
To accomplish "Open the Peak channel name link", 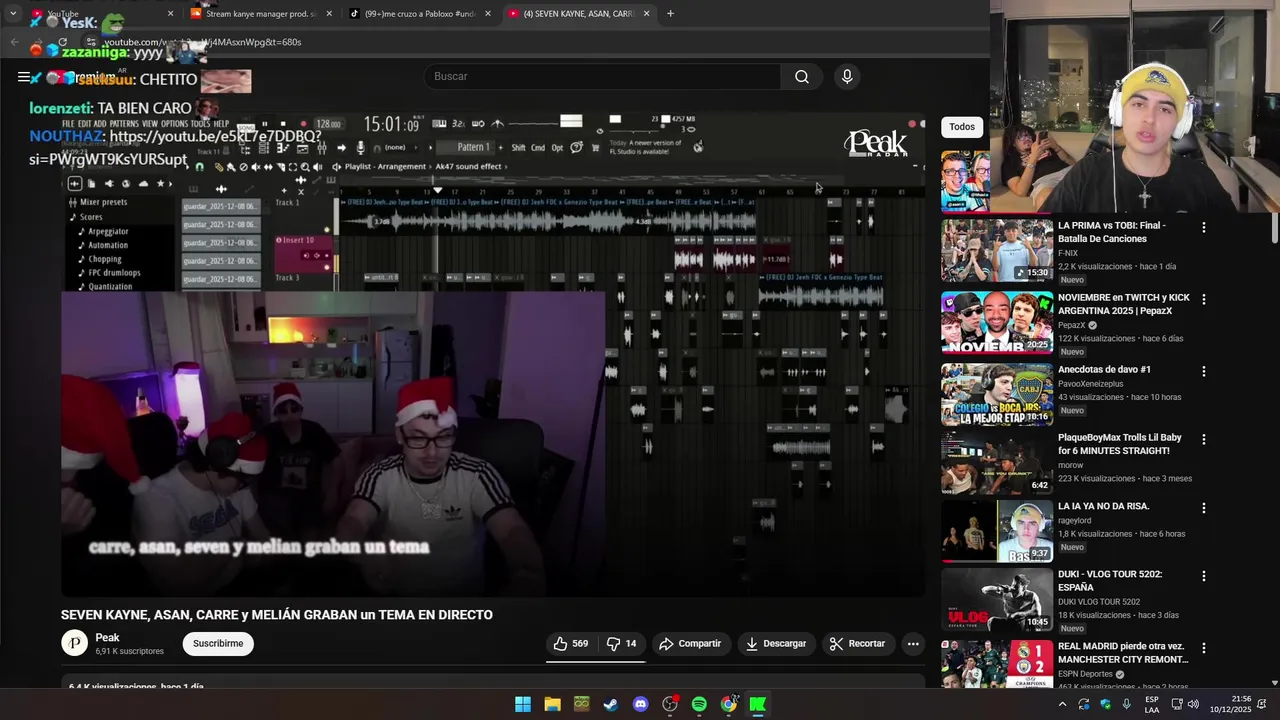I will (107, 638).
